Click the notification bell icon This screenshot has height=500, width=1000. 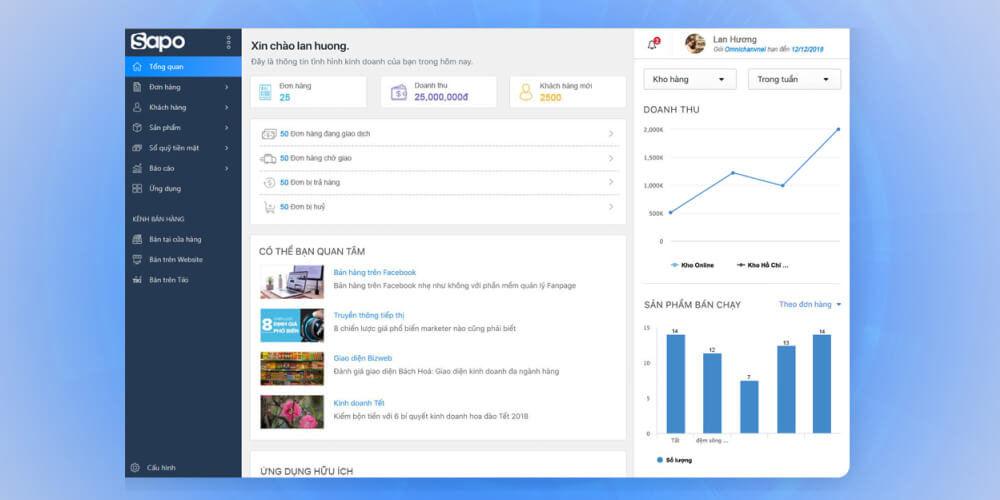(x=652, y=44)
